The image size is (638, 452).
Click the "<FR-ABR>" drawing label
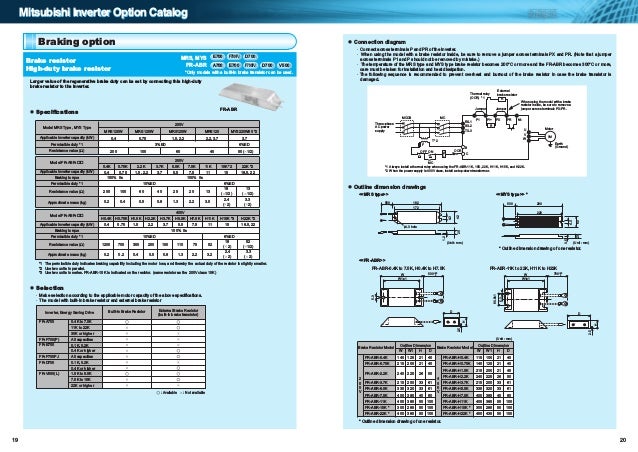[x=372, y=260]
